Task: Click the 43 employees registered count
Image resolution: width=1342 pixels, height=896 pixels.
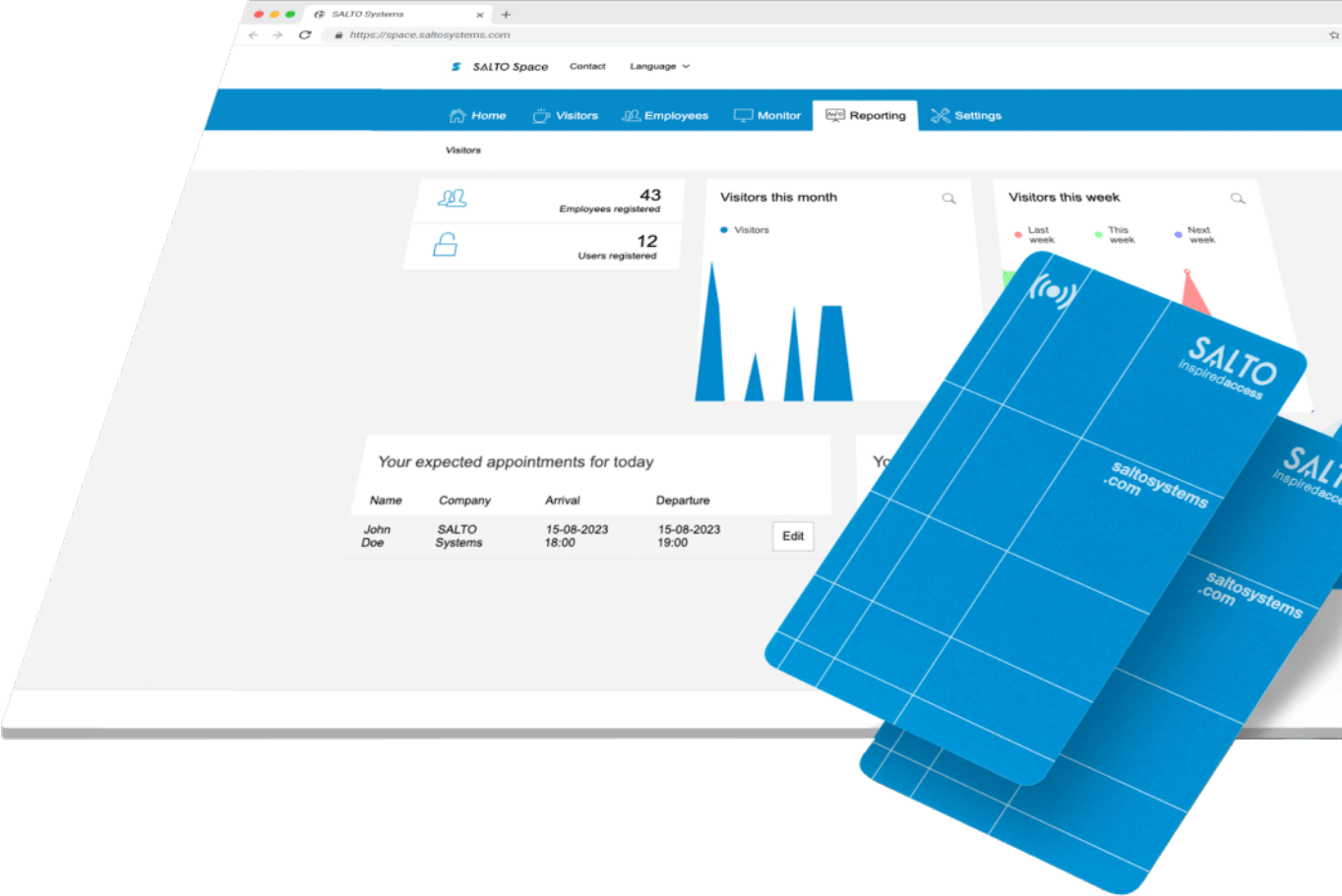Action: tap(650, 195)
